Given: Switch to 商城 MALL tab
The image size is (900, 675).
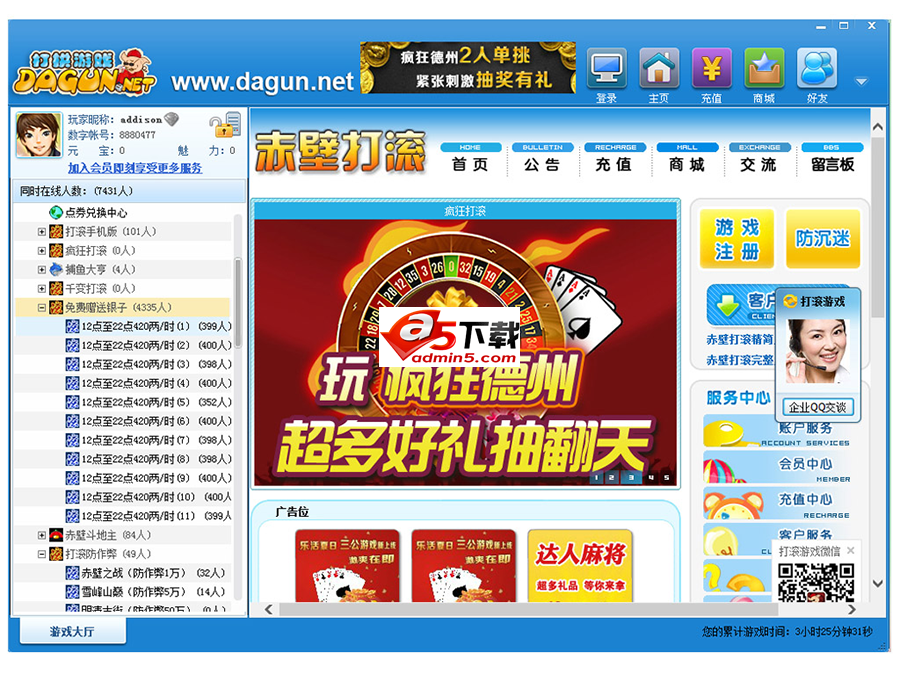Looking at the screenshot, I should (x=686, y=158).
